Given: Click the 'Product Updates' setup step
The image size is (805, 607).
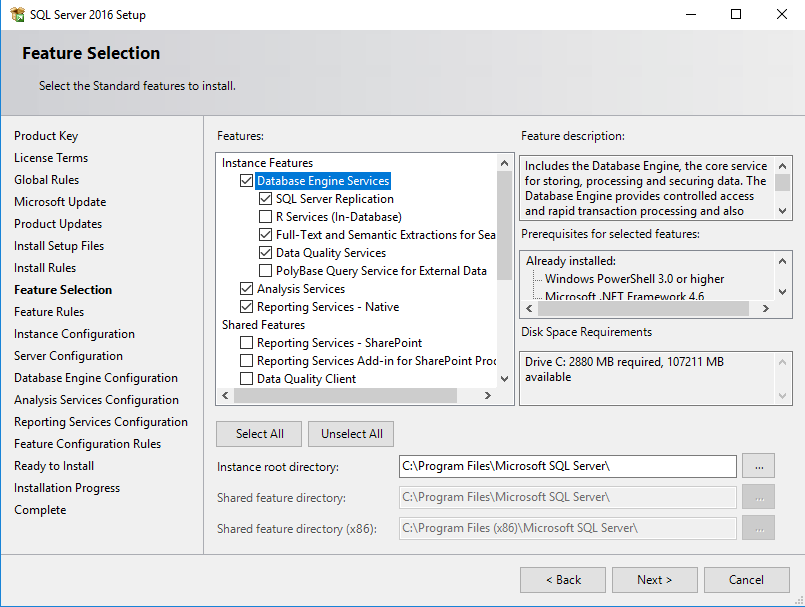Looking at the screenshot, I should [x=58, y=224].
